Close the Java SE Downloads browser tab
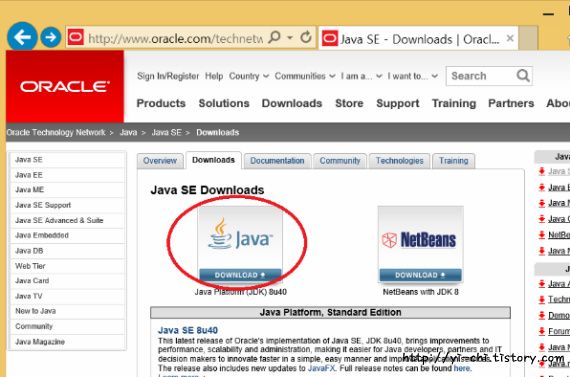570x377 pixels. [x=510, y=38]
